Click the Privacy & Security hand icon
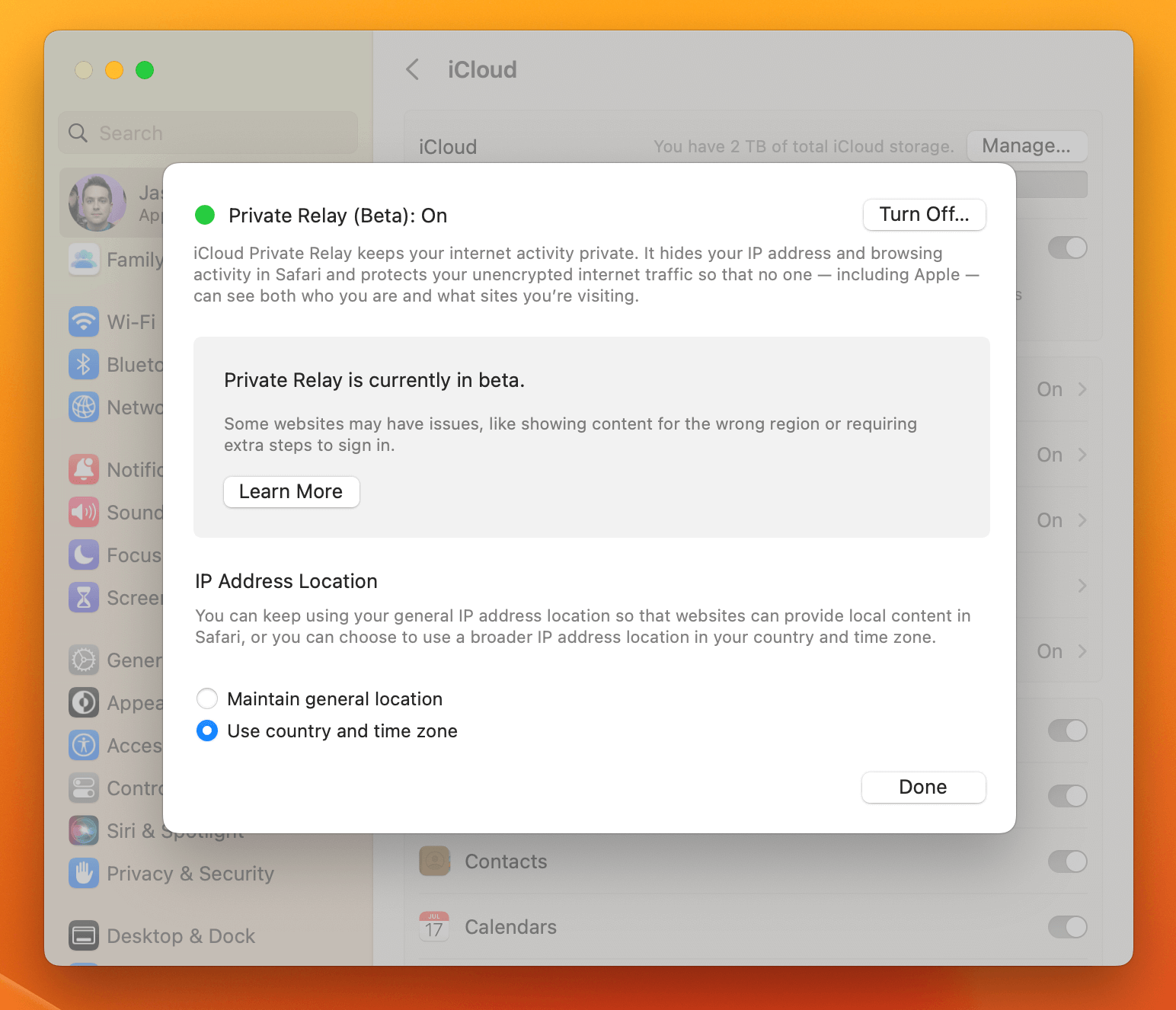 [x=84, y=873]
